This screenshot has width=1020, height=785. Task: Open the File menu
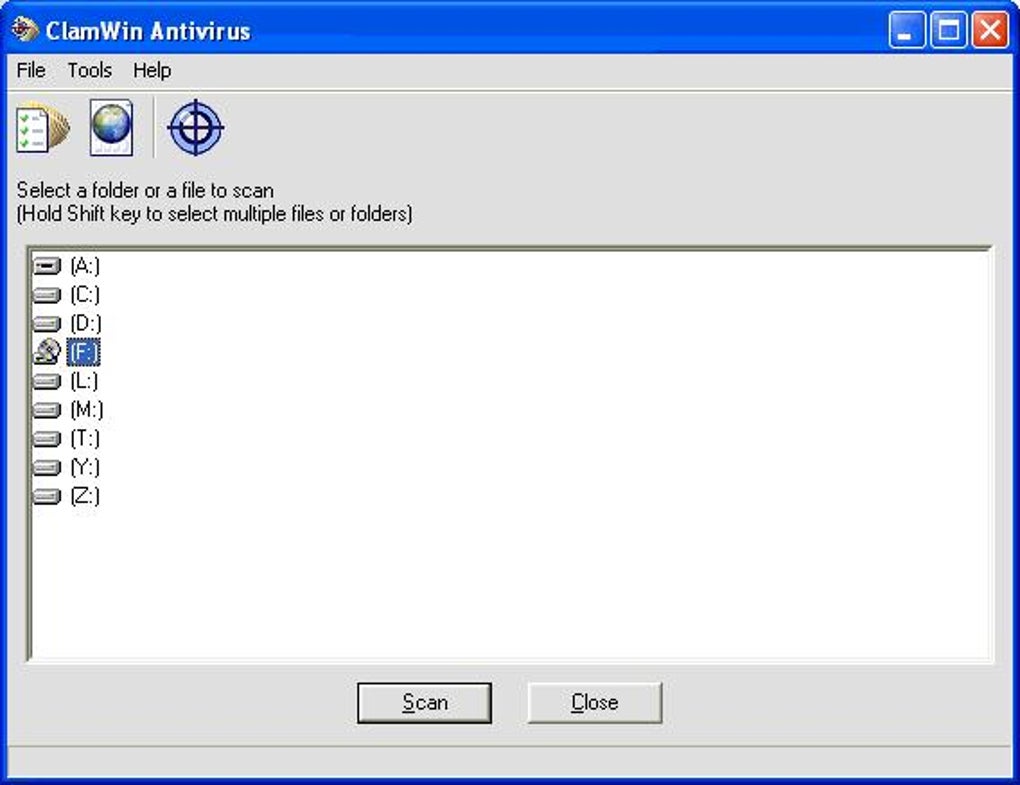31,70
